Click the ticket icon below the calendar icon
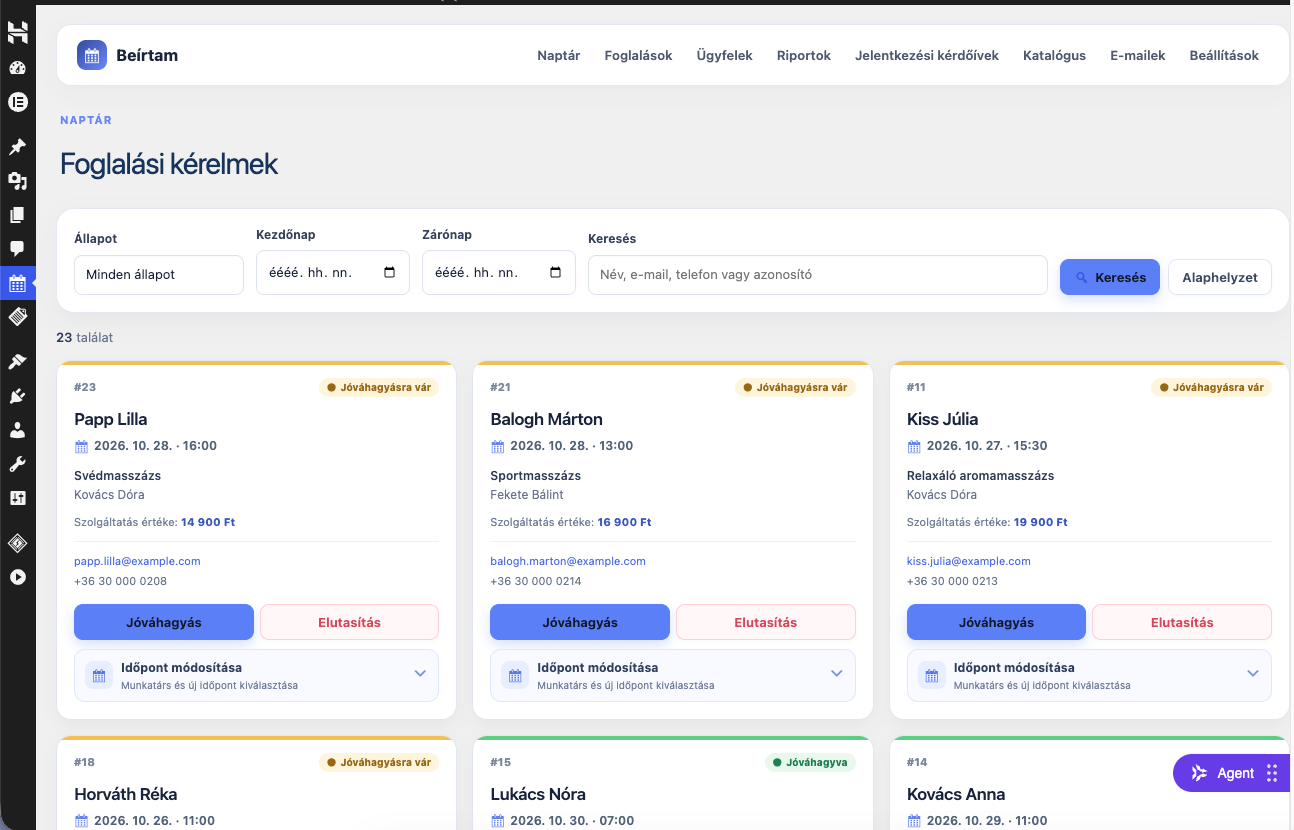This screenshot has width=1294, height=830. point(17,317)
